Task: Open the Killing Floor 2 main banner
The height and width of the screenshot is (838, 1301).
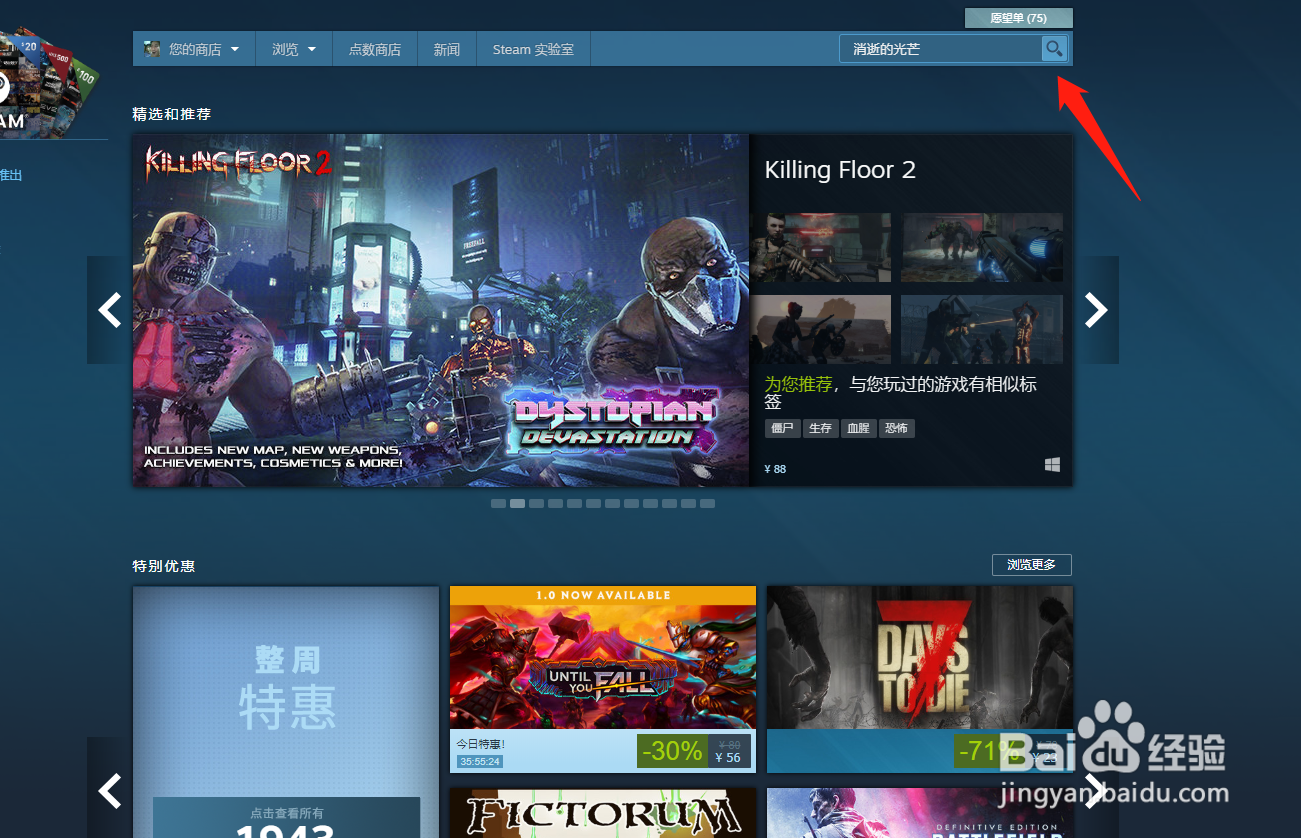Action: 441,310
